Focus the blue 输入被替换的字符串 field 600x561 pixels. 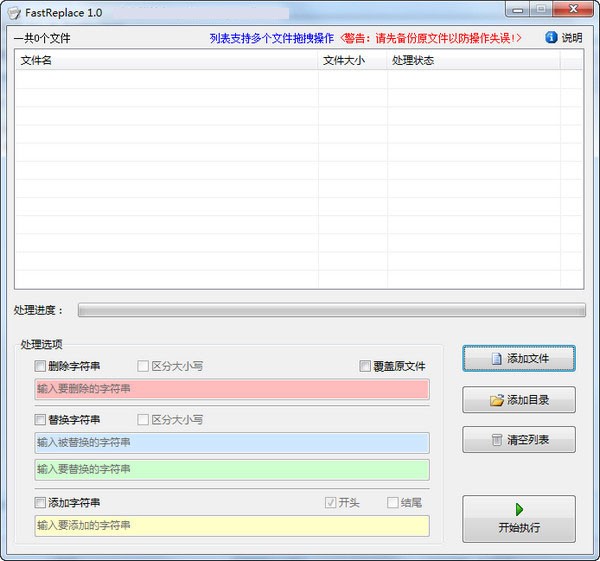[x=232, y=443]
